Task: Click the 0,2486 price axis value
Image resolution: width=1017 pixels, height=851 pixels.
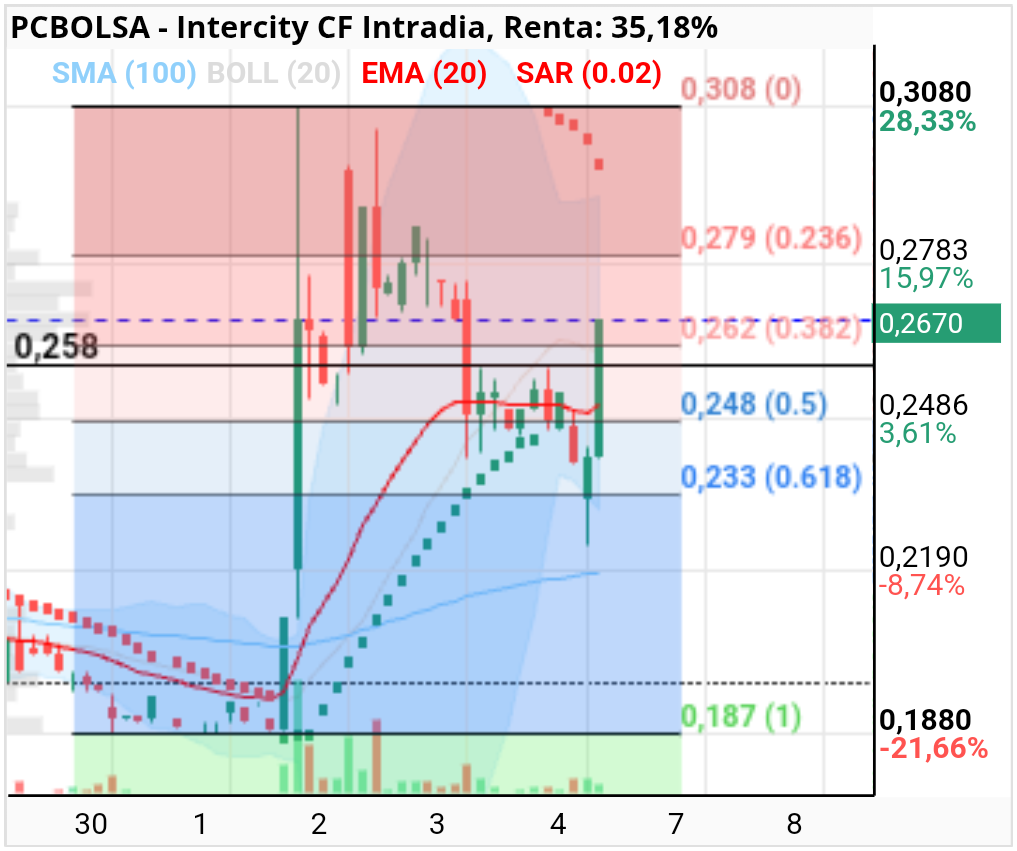Action: 924,405
